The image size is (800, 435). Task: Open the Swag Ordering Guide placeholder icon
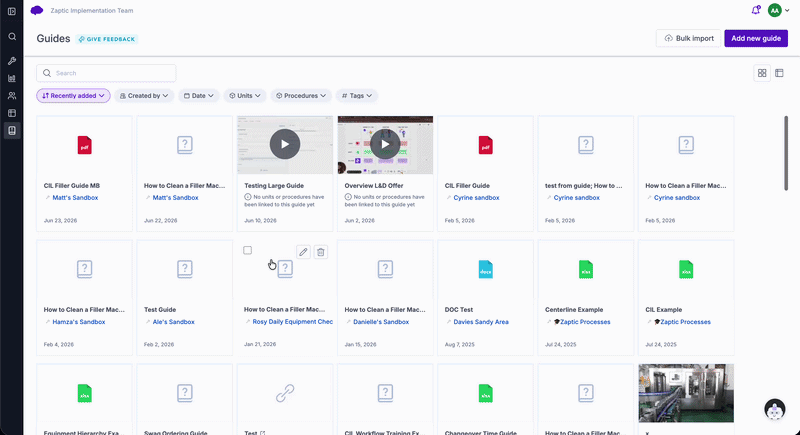point(185,393)
